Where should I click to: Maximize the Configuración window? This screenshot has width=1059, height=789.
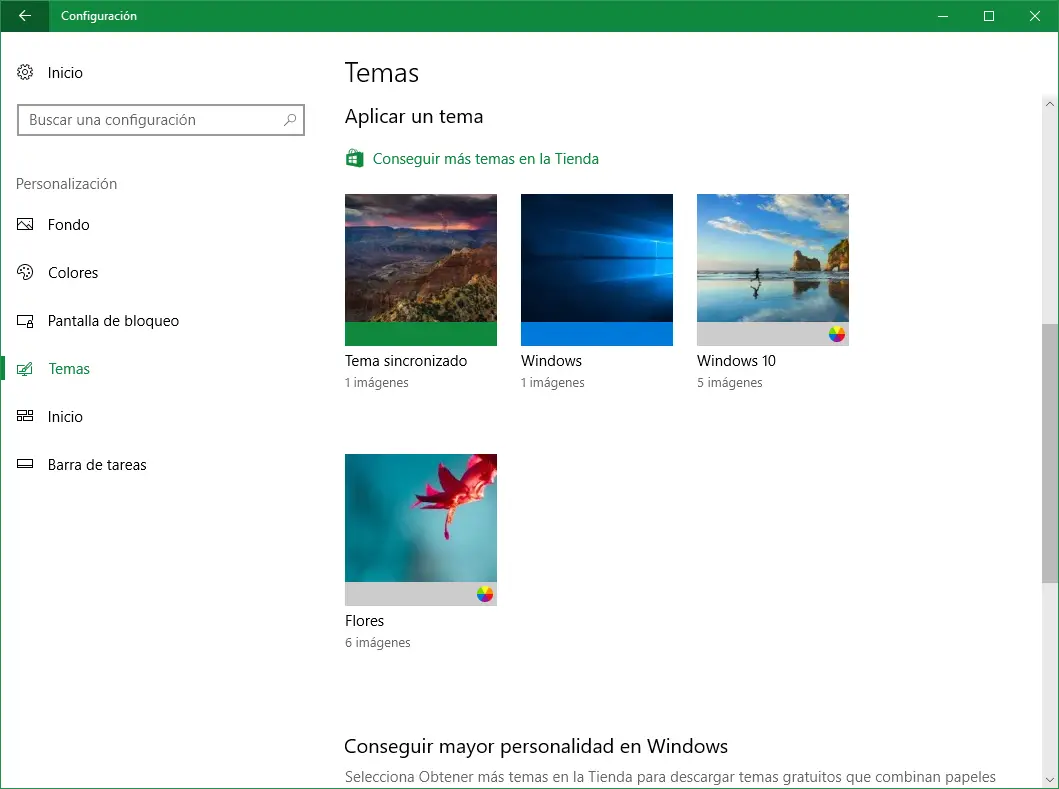tap(989, 16)
